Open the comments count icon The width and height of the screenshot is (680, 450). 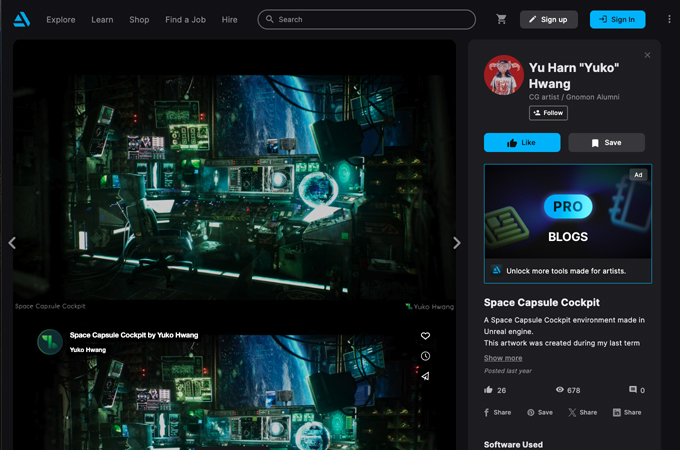tap(633, 390)
